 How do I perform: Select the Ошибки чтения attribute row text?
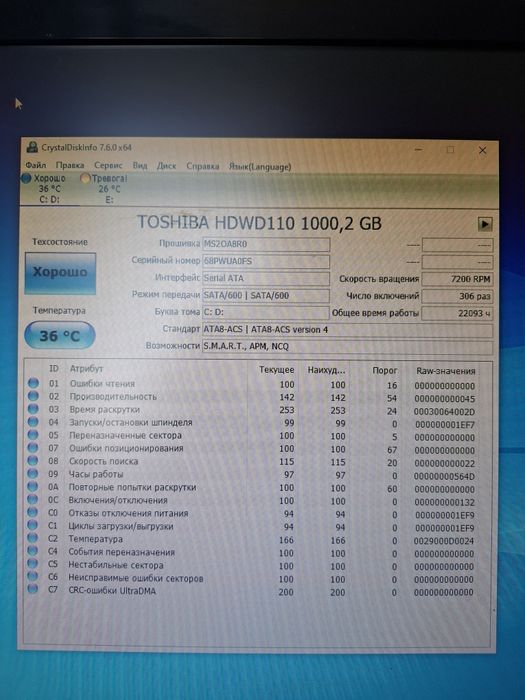102,383
